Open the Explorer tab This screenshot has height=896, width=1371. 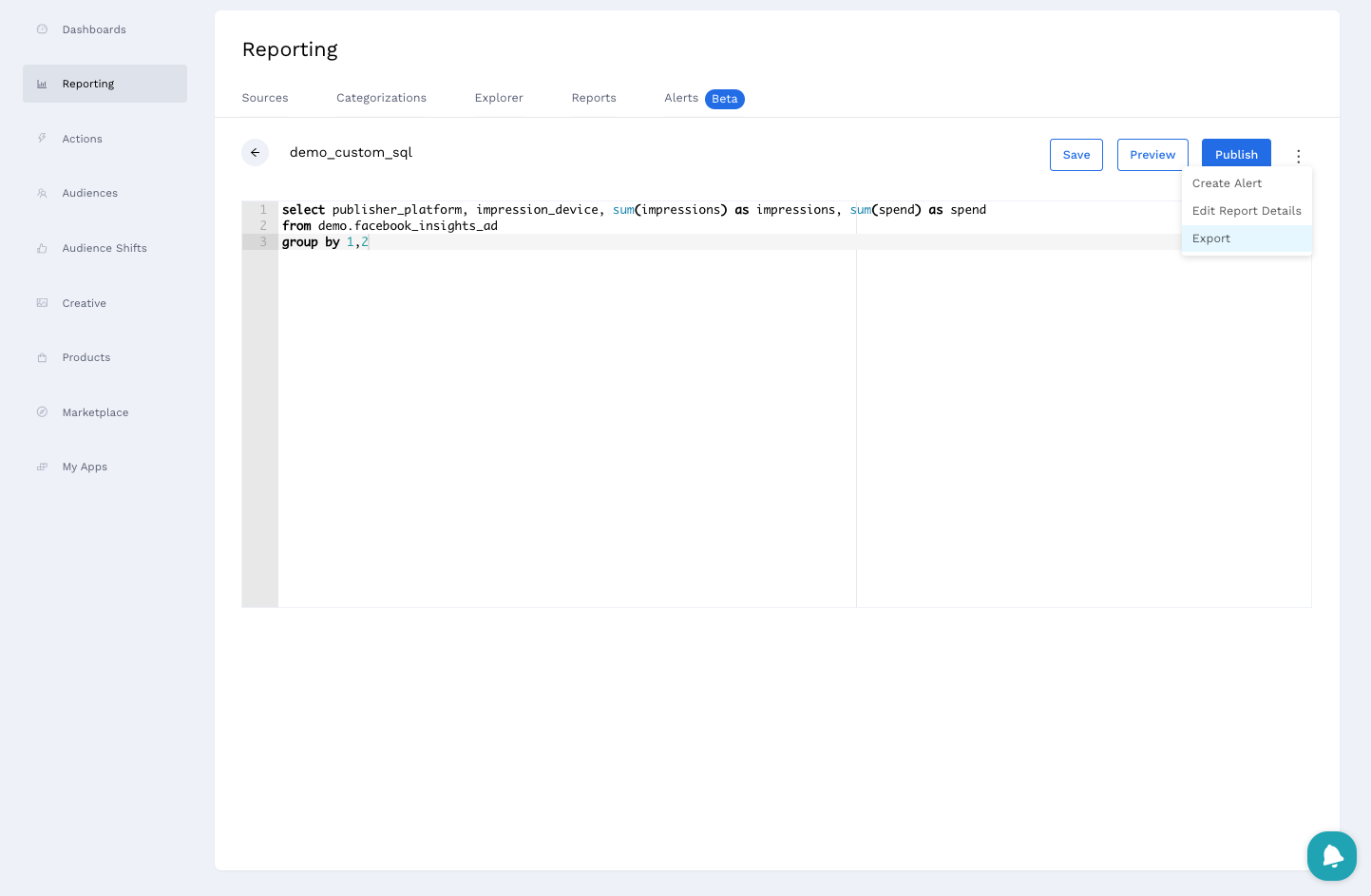[499, 98]
